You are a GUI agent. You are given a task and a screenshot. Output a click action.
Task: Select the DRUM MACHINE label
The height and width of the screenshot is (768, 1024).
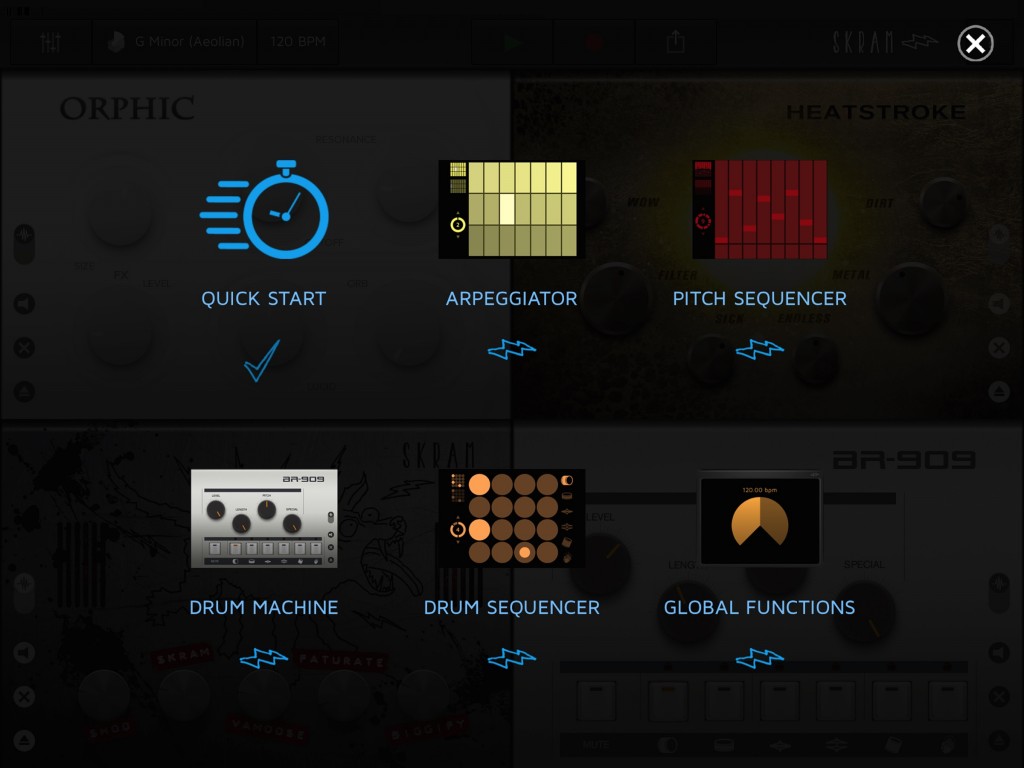(264, 607)
